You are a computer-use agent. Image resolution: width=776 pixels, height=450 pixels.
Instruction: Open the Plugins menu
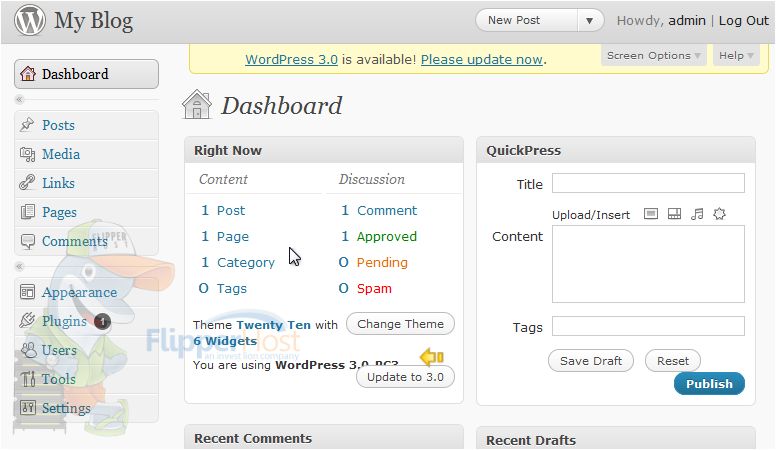tap(87, 321)
